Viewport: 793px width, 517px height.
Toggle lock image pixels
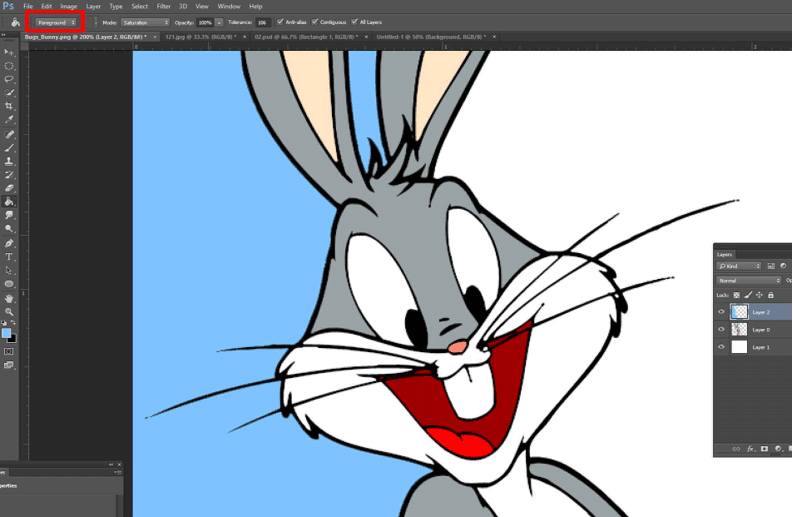[x=748, y=295]
